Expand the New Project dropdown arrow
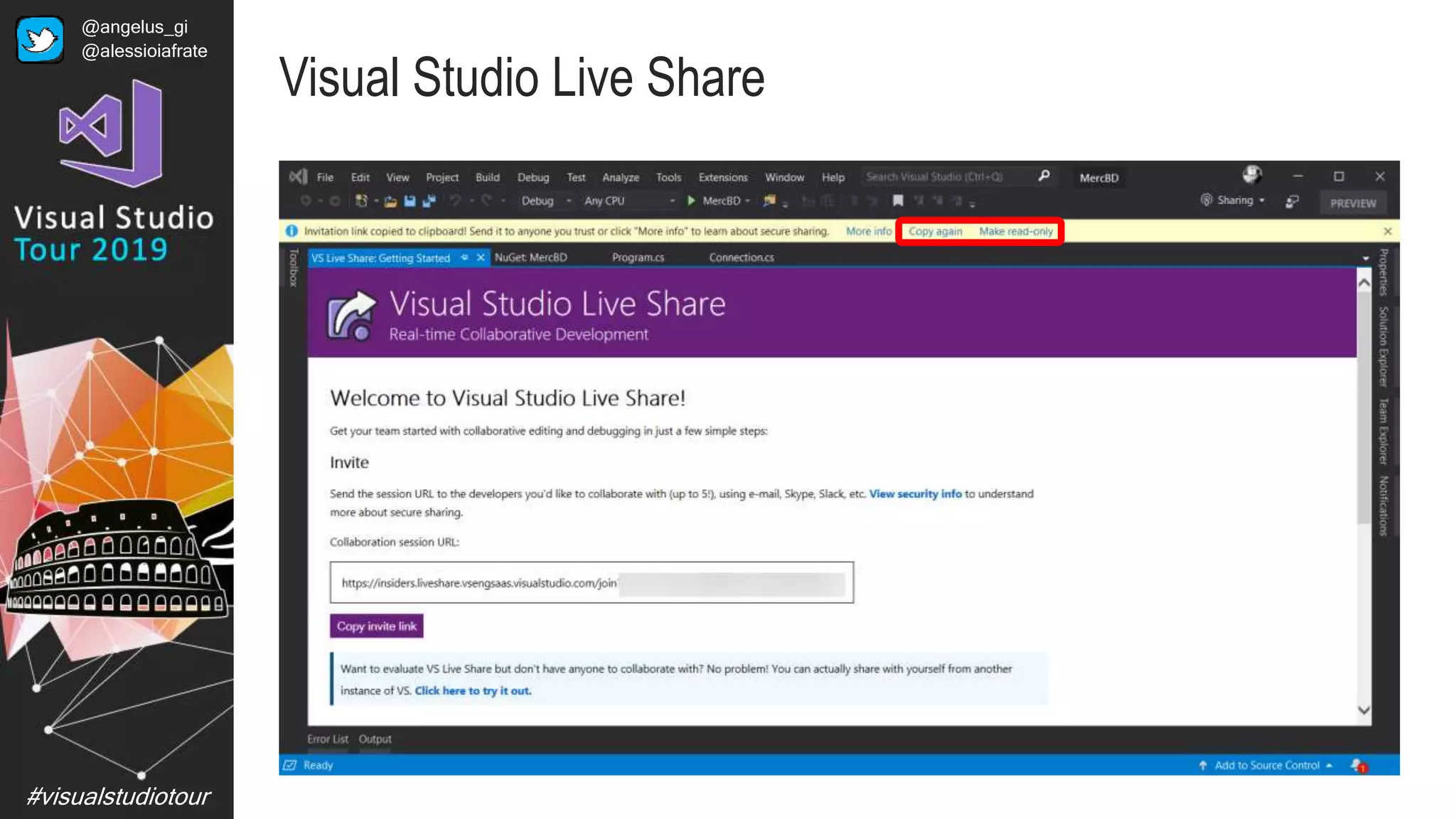Viewport: 1456px width, 819px height. point(376,201)
